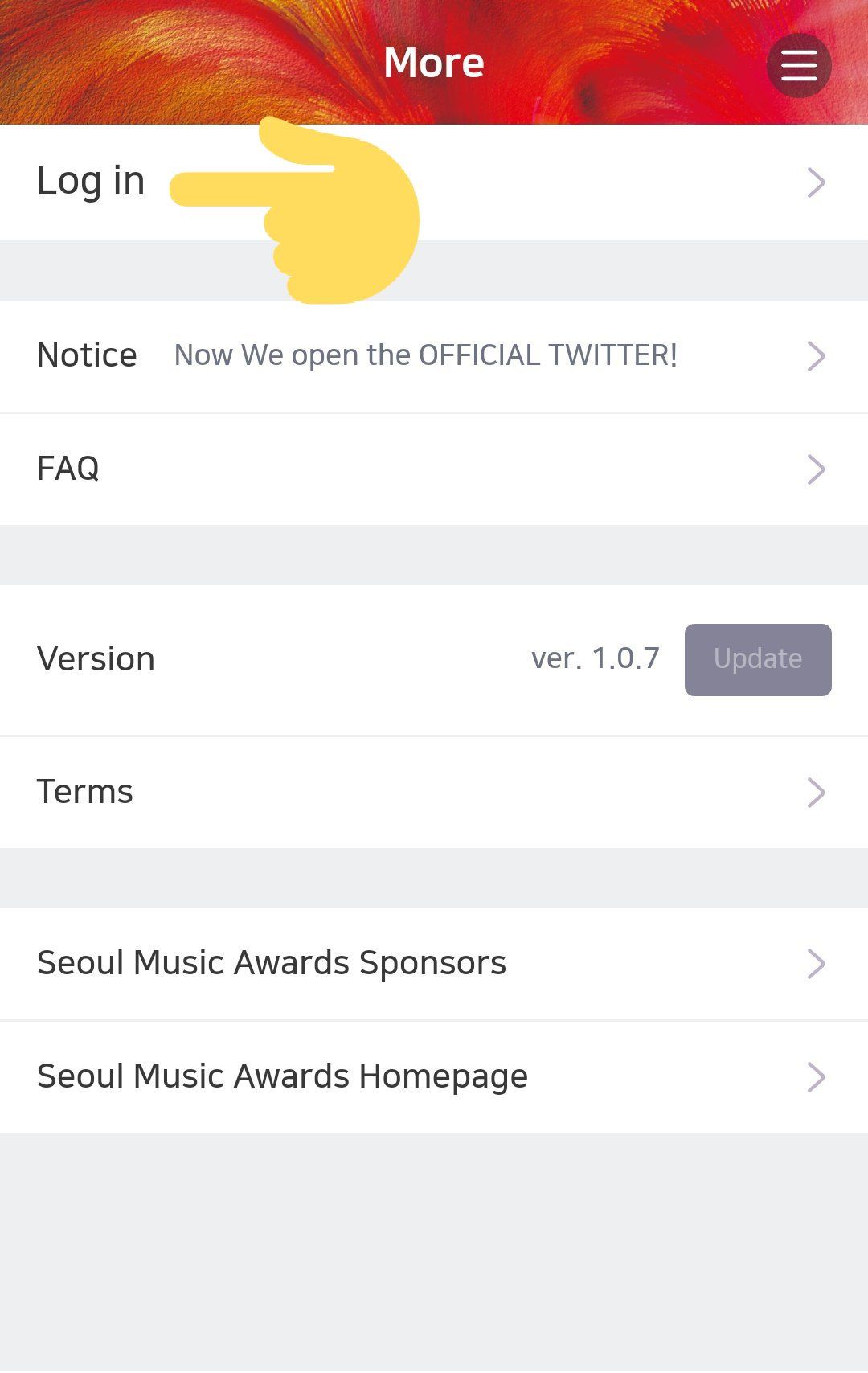Image resolution: width=868 pixels, height=1373 pixels.
Task: Click the FAQ row chevron arrow
Action: (x=815, y=469)
